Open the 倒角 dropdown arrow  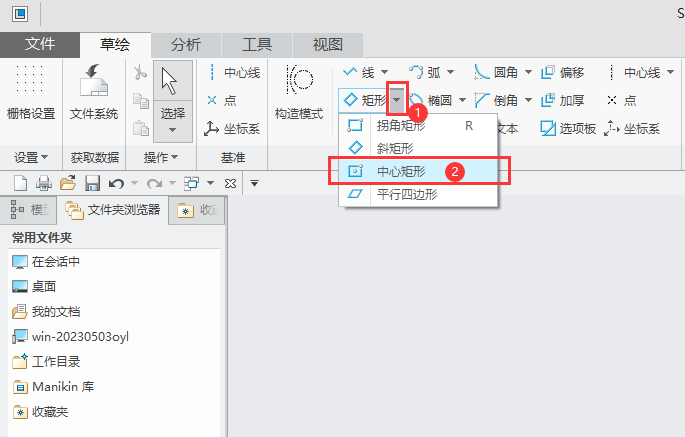[x=528, y=101]
